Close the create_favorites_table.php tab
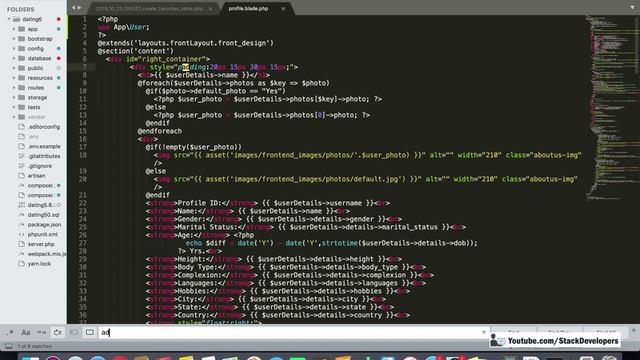Screen dimensions: 640x360 [210, 9]
